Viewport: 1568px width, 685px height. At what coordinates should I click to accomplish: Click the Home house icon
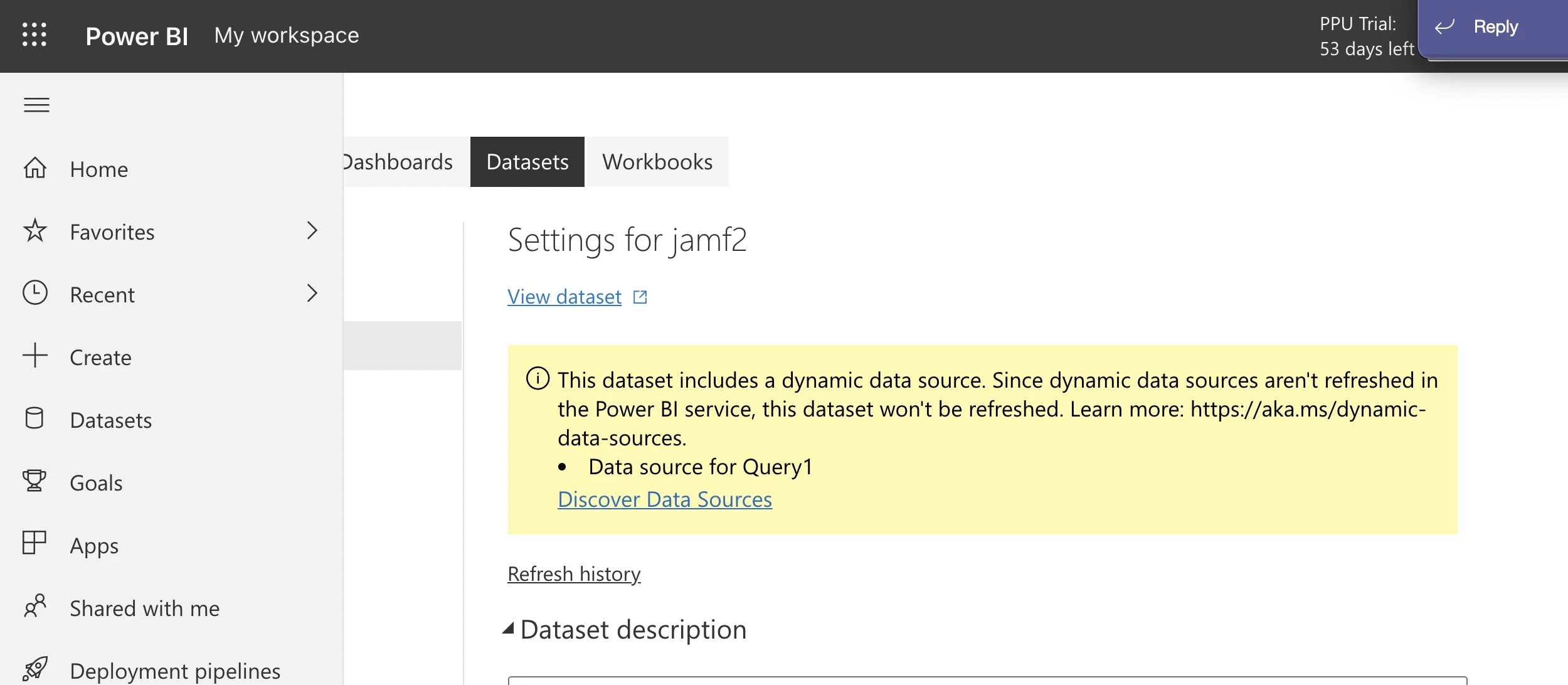35,168
